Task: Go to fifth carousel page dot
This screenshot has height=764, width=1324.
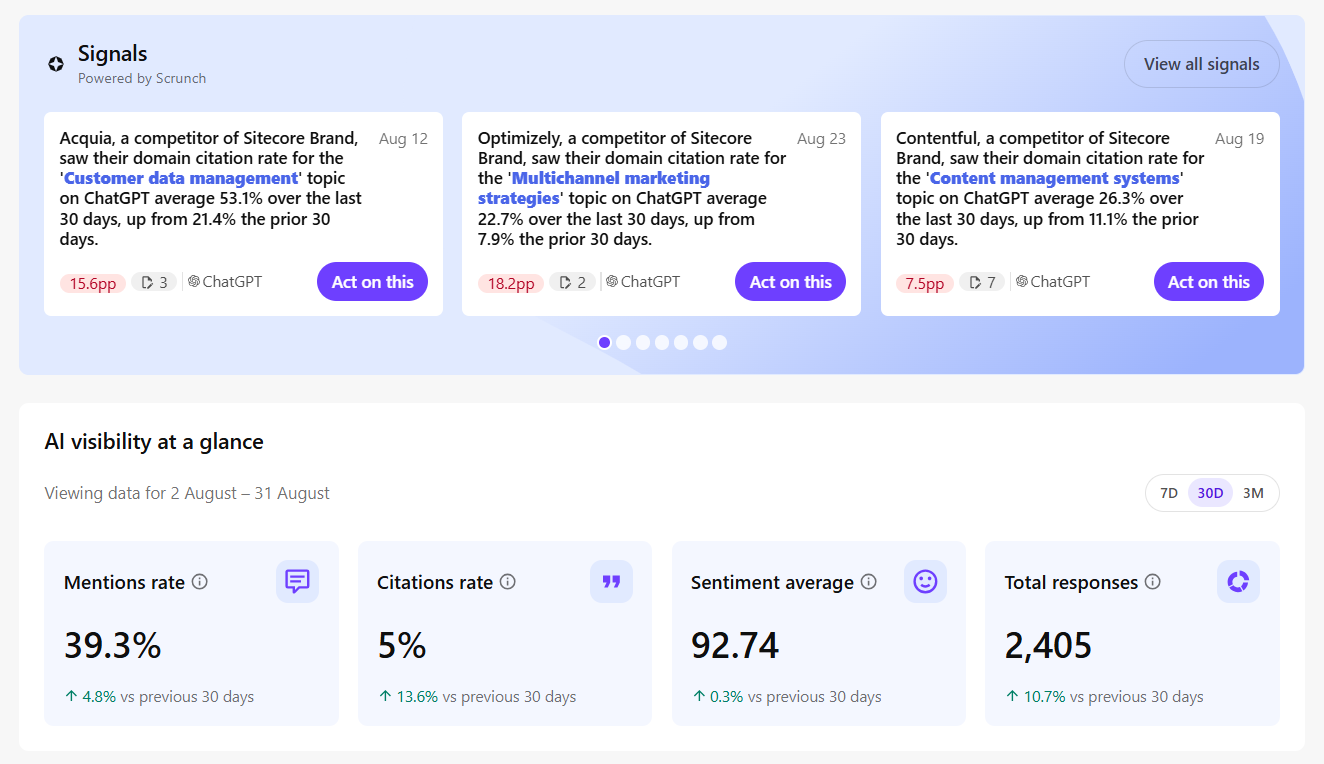Action: coord(681,342)
